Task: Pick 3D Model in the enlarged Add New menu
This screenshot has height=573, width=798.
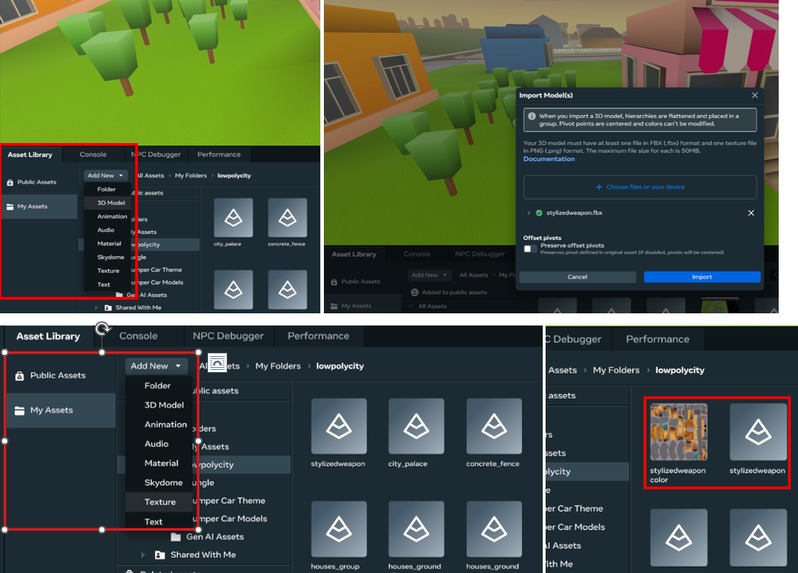Action: click(x=164, y=405)
